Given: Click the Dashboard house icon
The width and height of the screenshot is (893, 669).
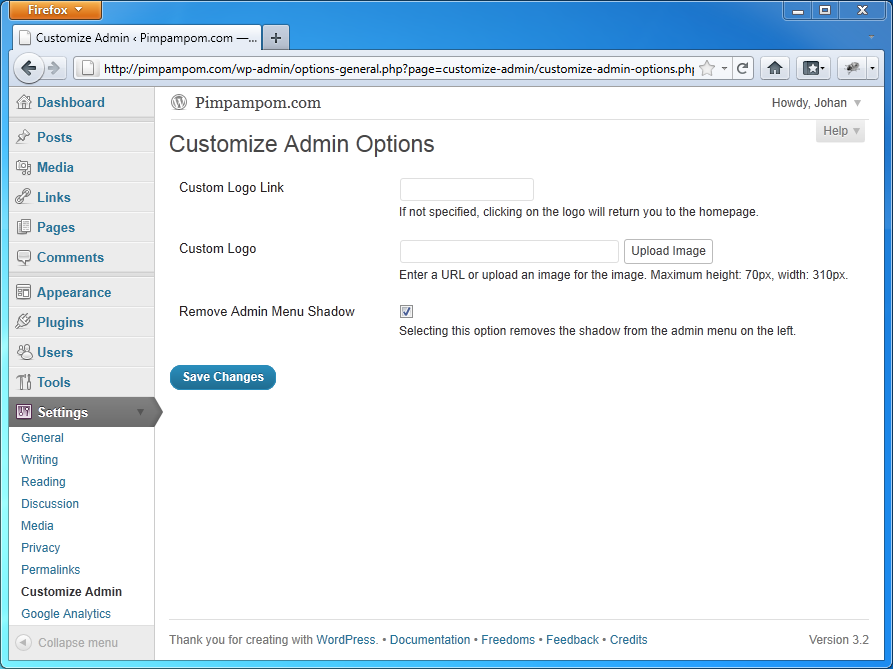Looking at the screenshot, I should pyautogui.click(x=24, y=102).
